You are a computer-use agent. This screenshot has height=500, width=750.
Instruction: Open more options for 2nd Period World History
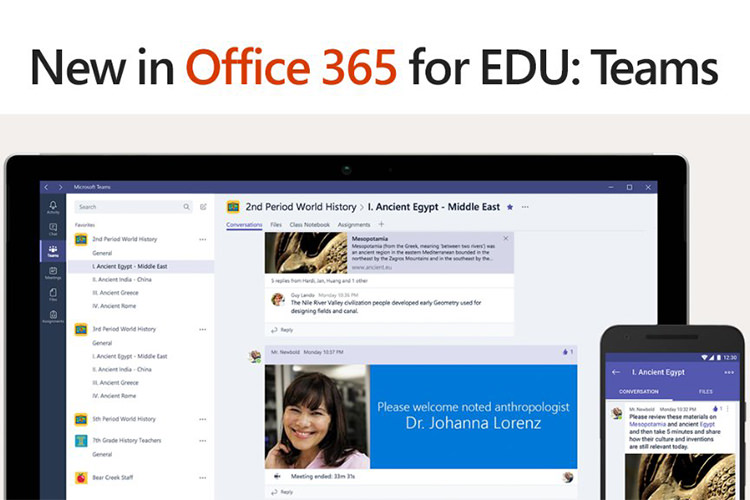[x=203, y=239]
